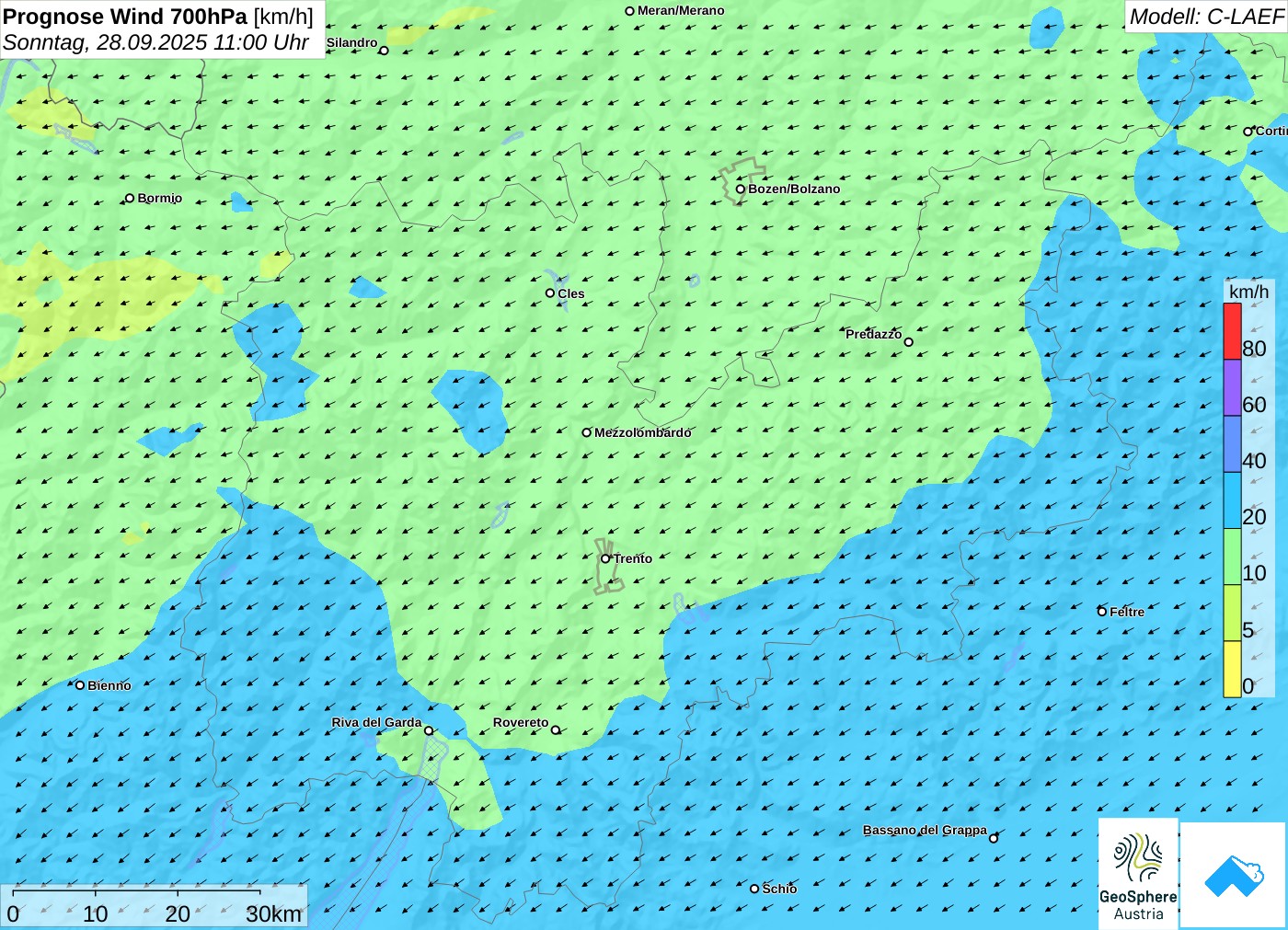1288x930 pixels.
Task: Click the 'Meran/Merano' town label
Action: (681, 11)
